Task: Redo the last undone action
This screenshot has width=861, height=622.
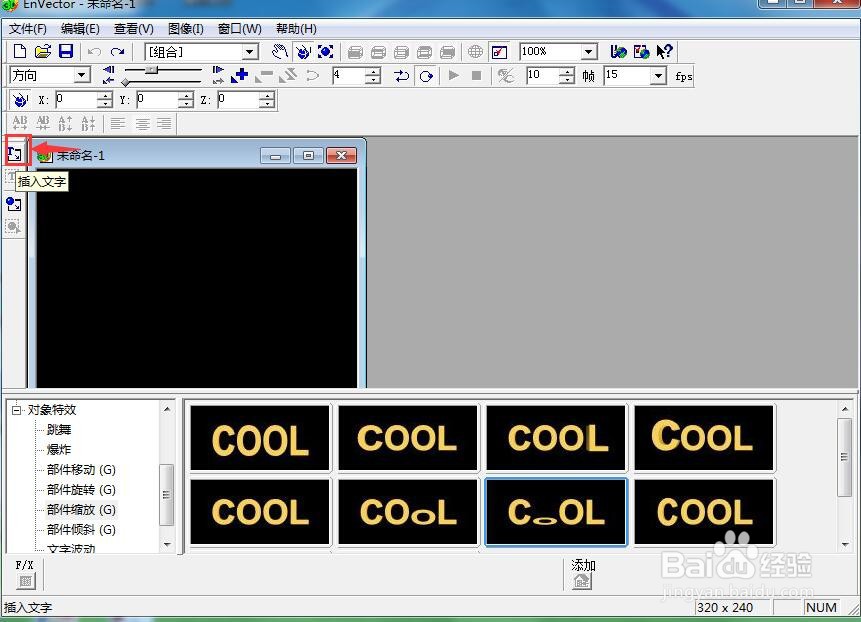Action: click(x=117, y=52)
